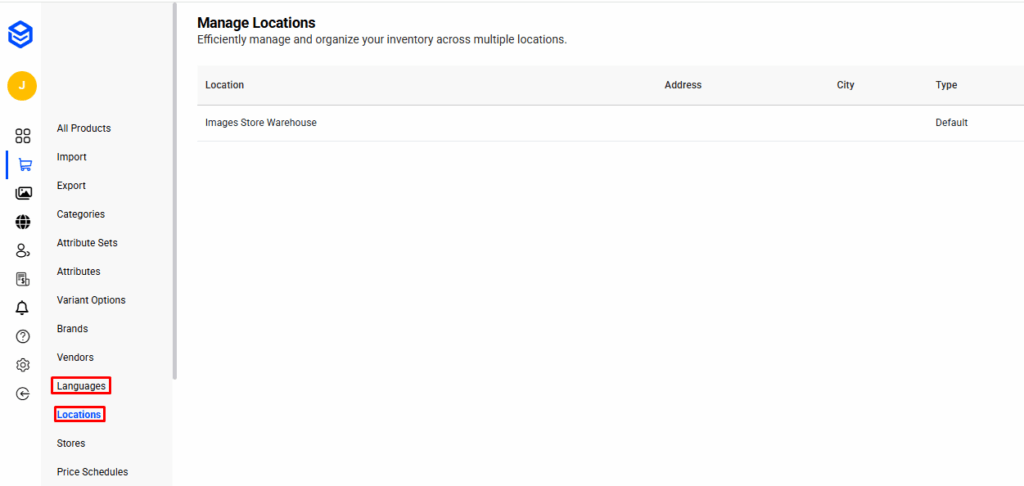Click the app logo at top of sidebar
The height and width of the screenshot is (486, 1024).
(x=21, y=35)
